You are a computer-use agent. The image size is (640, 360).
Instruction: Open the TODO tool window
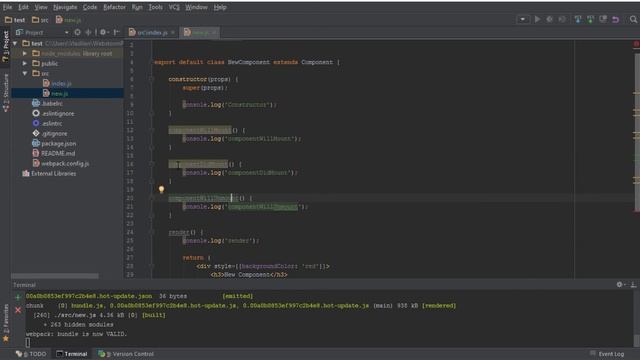31,354
